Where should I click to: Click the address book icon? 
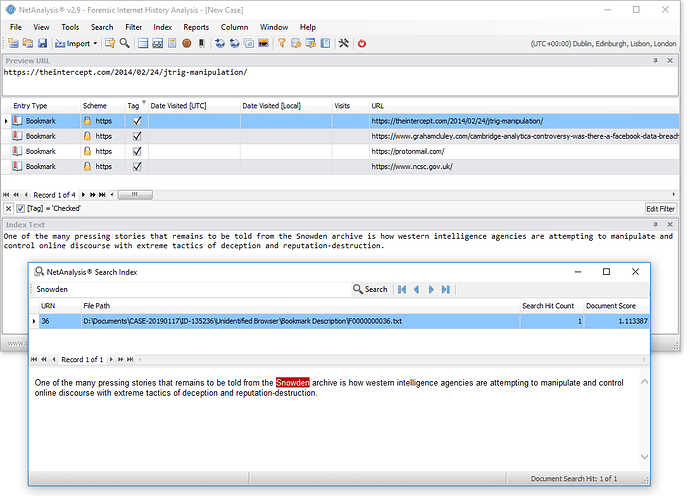(325, 43)
